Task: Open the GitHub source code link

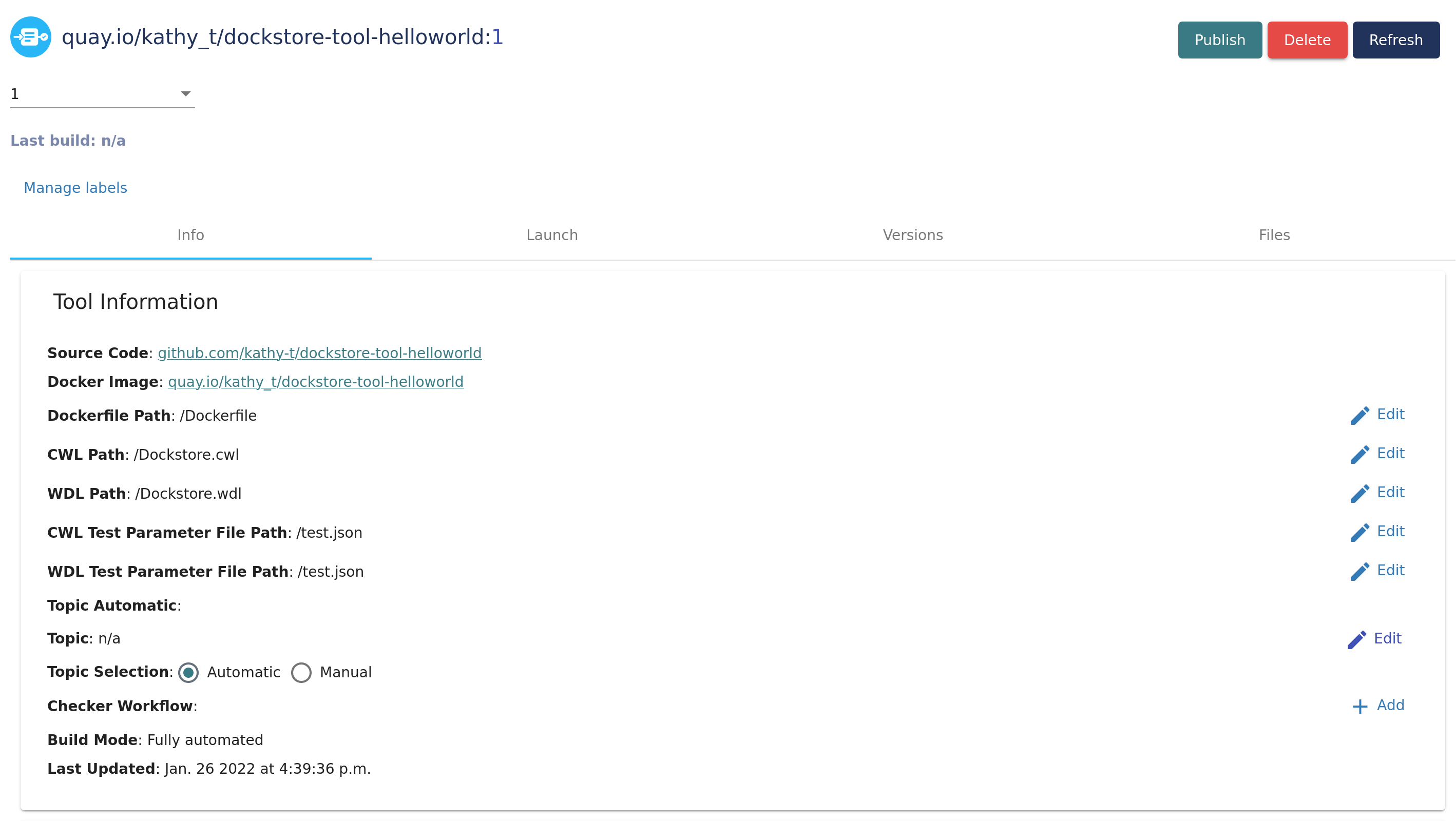Action: point(319,353)
